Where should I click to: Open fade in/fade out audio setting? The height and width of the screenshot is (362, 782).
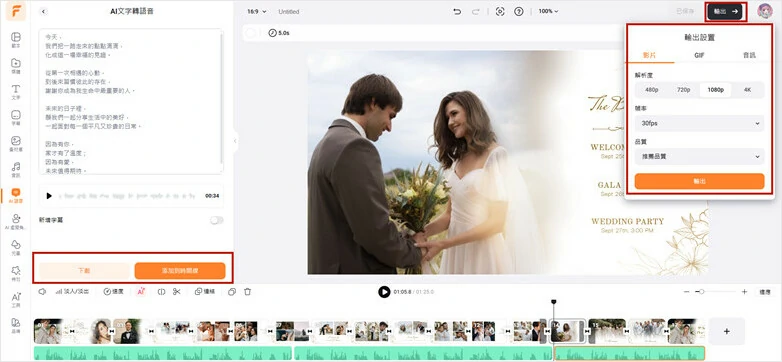coord(72,291)
